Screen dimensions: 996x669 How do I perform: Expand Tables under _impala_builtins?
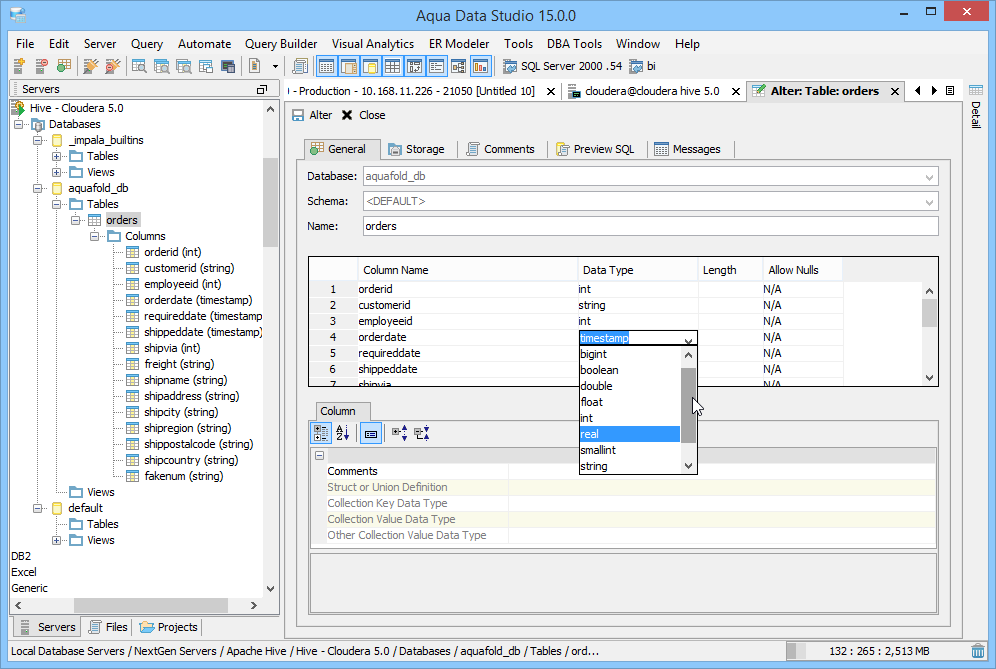(57, 156)
